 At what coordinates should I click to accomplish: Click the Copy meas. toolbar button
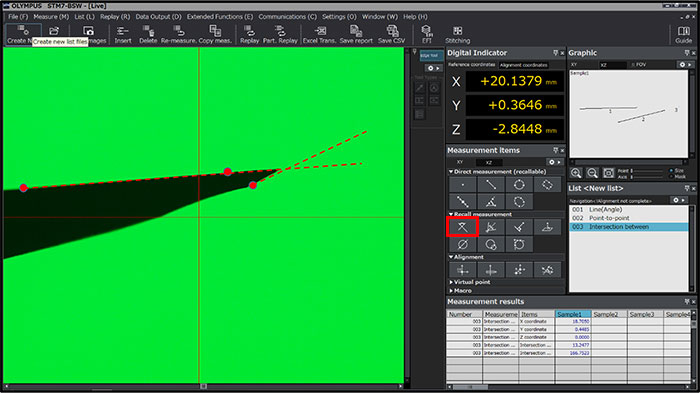click(215, 34)
